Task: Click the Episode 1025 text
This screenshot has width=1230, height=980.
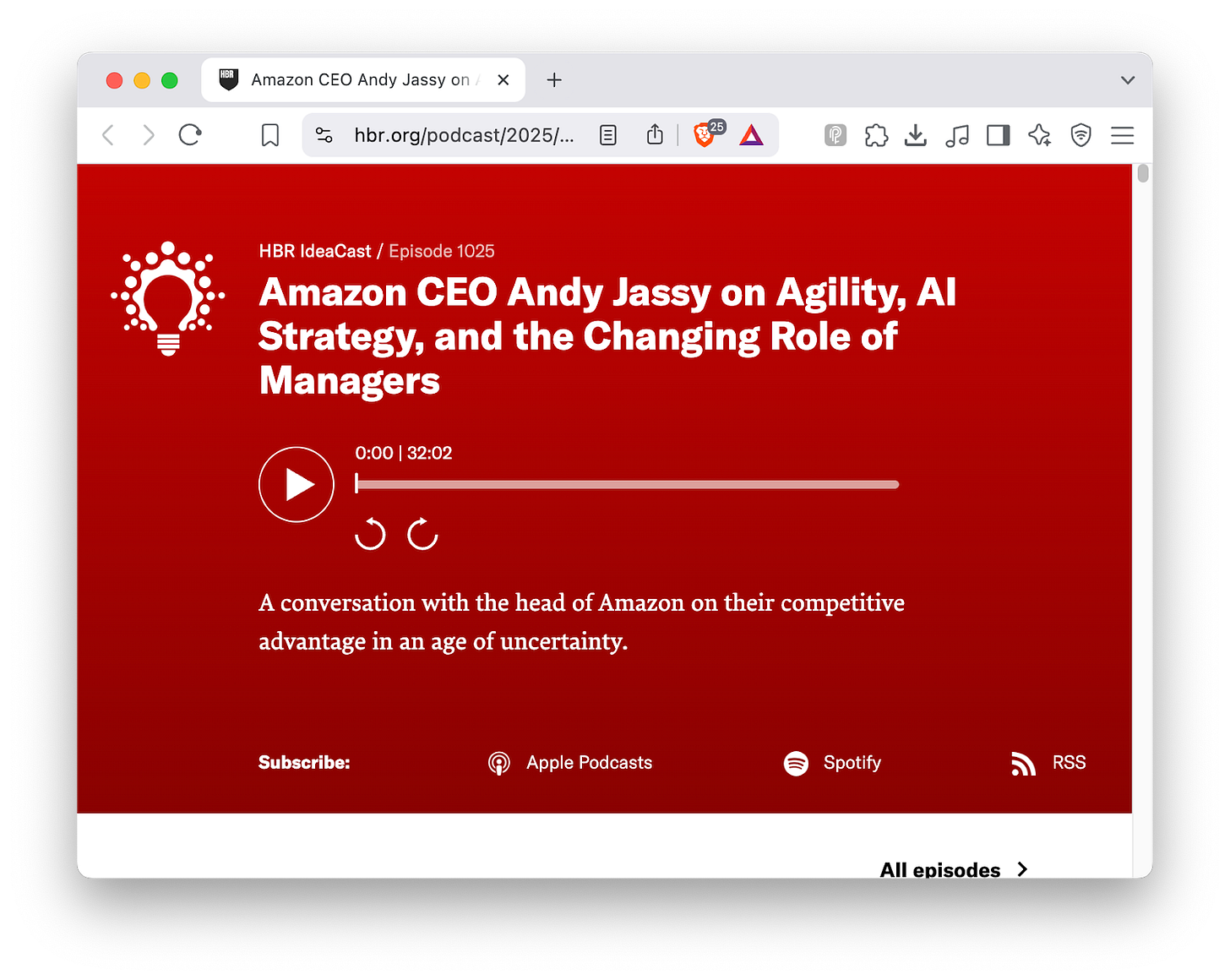Action: pos(442,251)
